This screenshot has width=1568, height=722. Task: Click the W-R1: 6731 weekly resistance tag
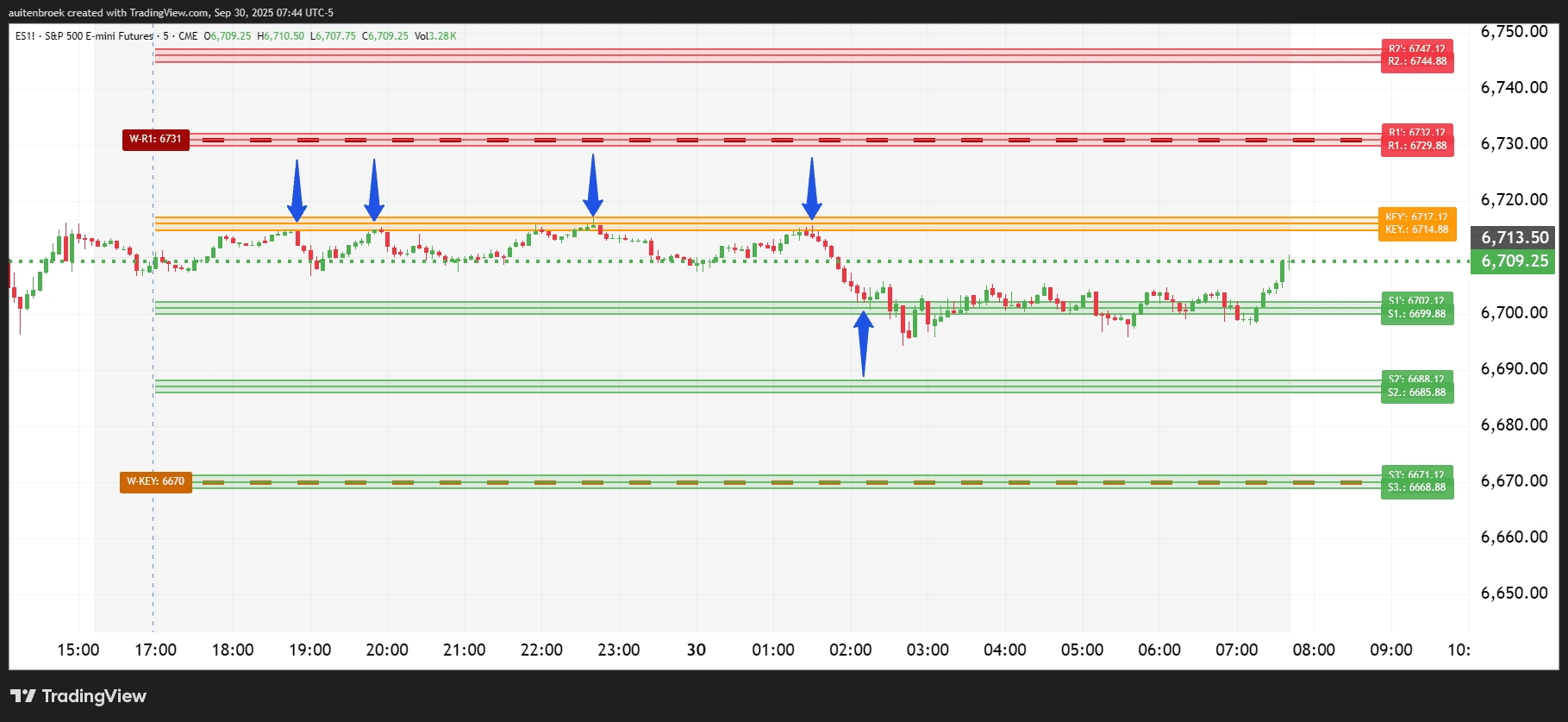click(155, 139)
